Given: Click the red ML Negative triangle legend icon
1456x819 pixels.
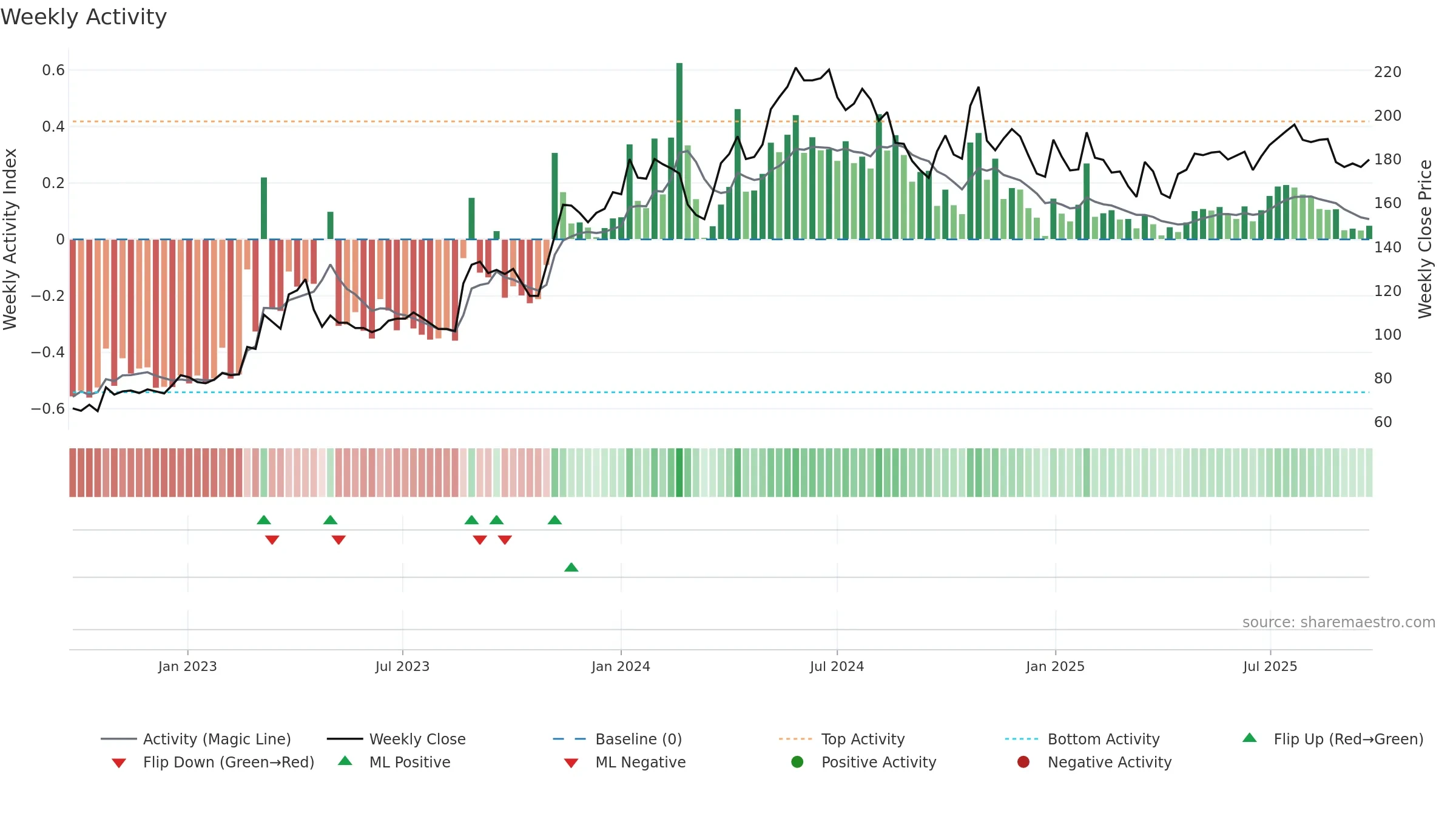Looking at the screenshot, I should point(571,763).
